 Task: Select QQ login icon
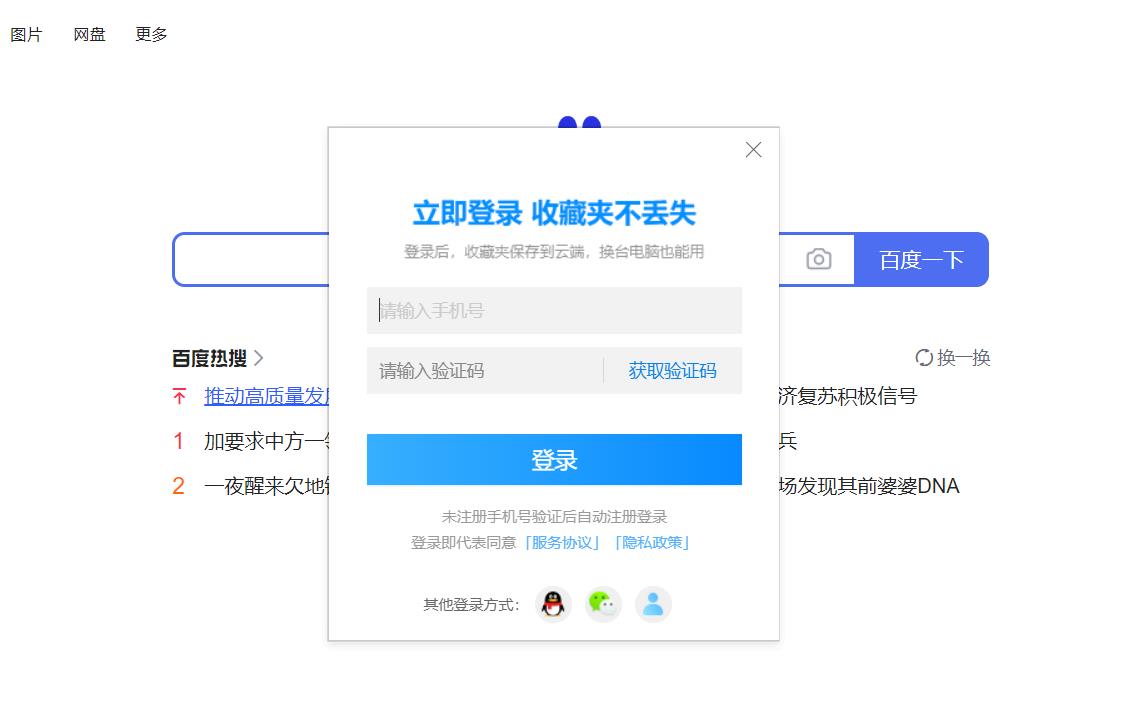point(553,604)
